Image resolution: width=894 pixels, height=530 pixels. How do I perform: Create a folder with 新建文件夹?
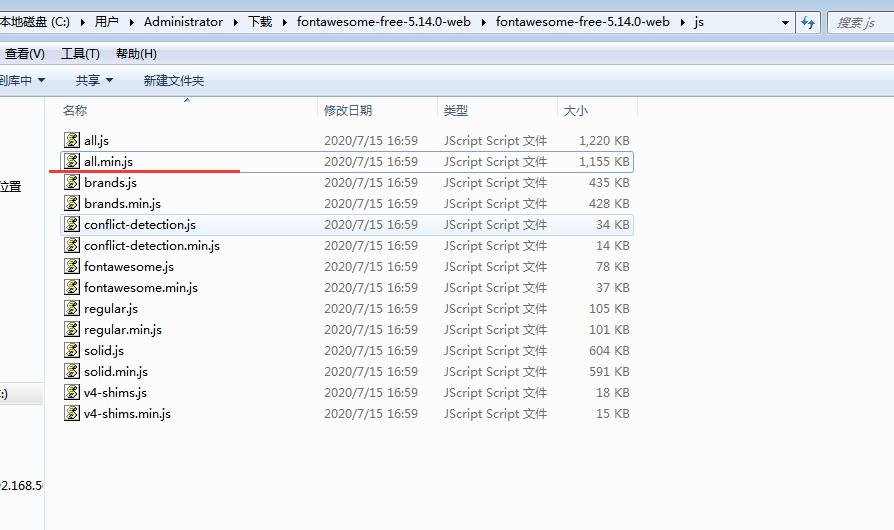point(174,80)
